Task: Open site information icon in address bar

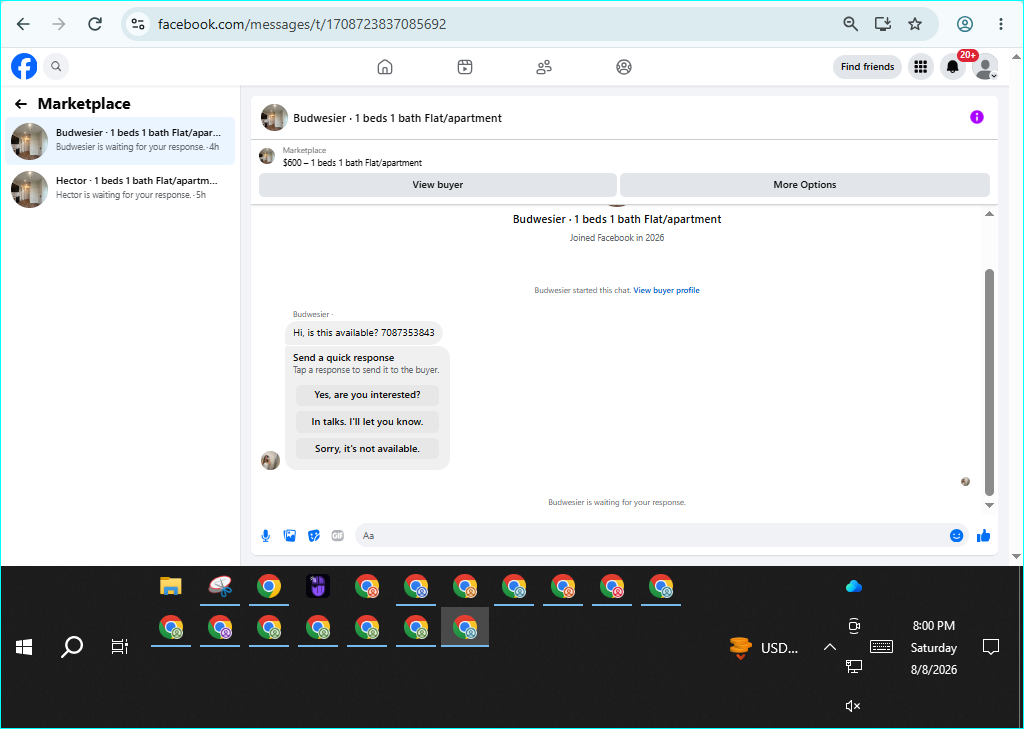Action: (138, 24)
